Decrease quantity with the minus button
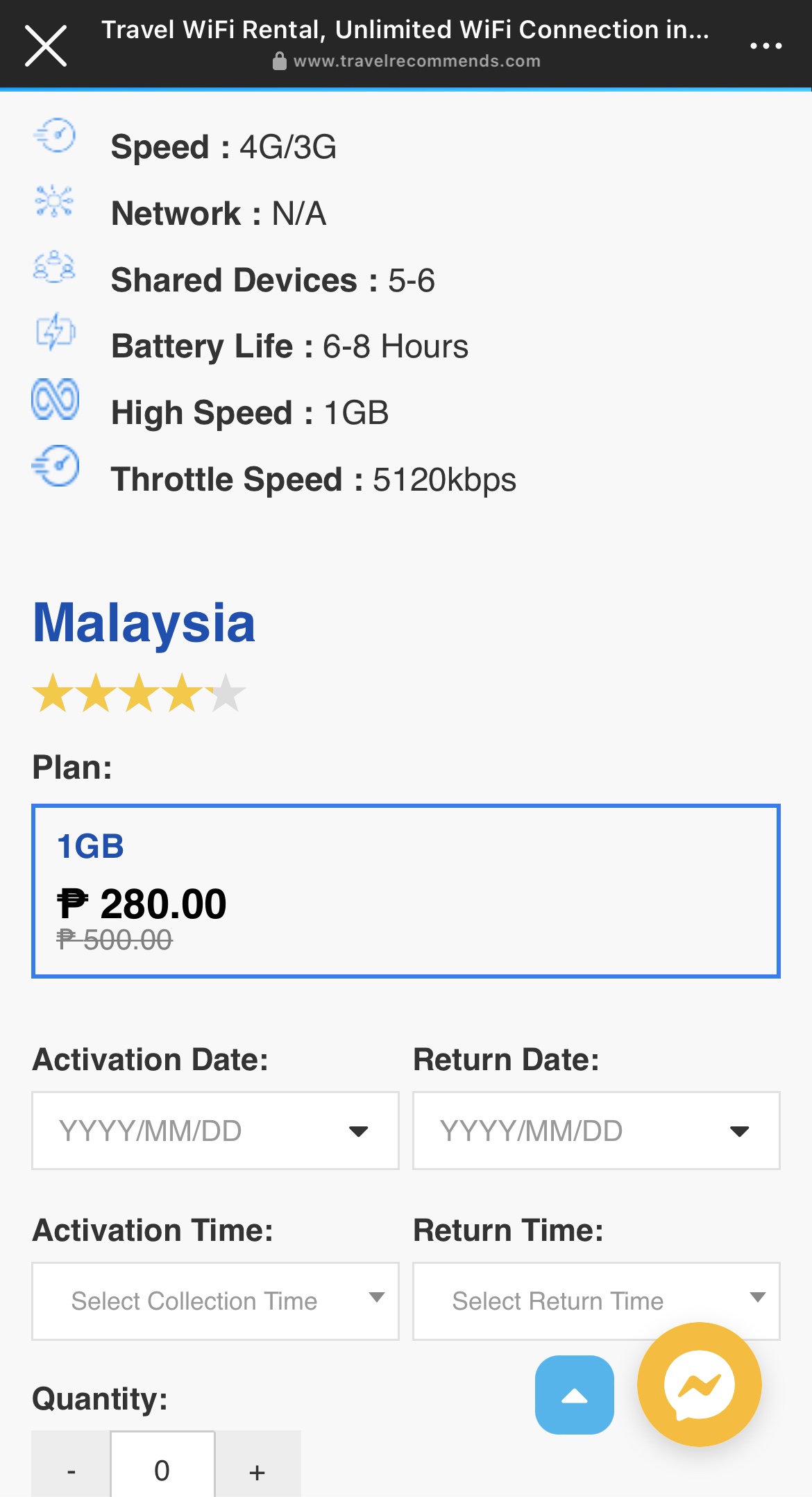Screen dimensions: 812x1497 click(71, 1464)
